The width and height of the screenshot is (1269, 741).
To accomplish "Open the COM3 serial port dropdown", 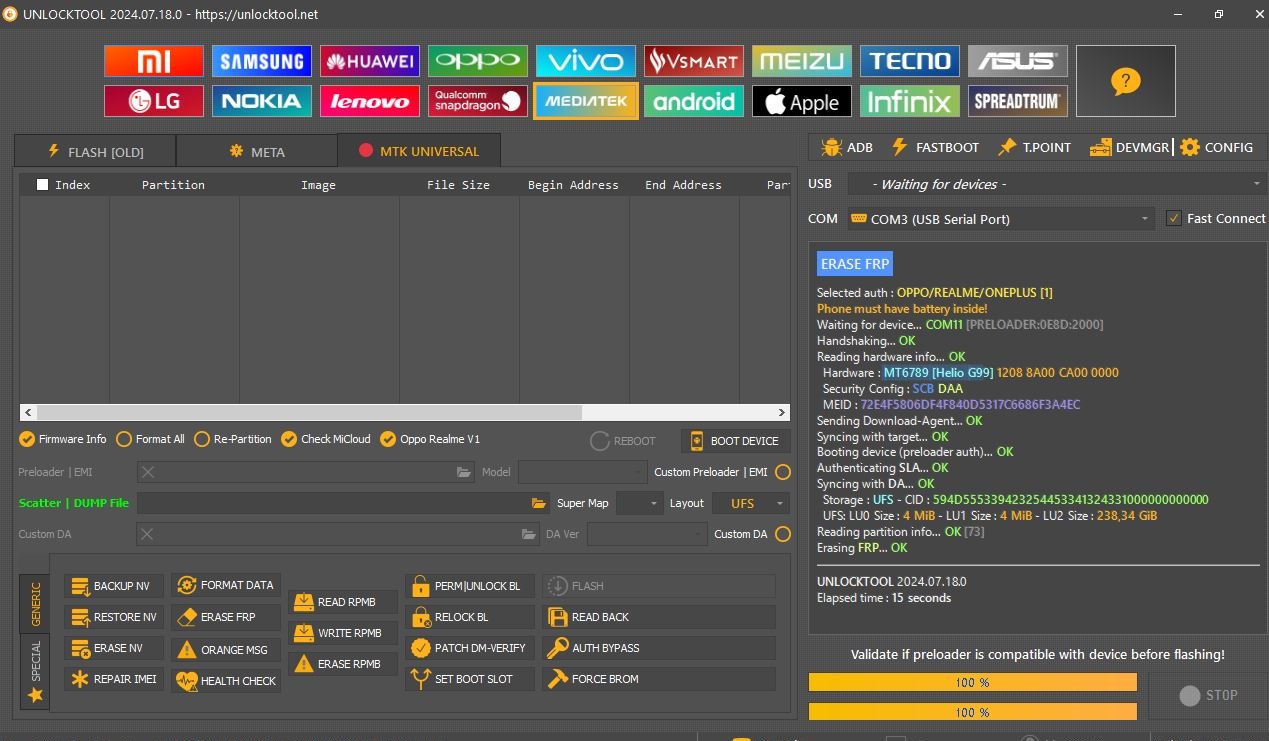I will pos(1000,218).
